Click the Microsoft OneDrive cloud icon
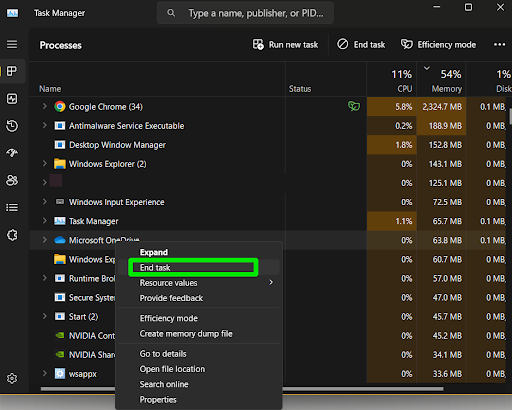The height and width of the screenshot is (410, 512). click(60, 240)
